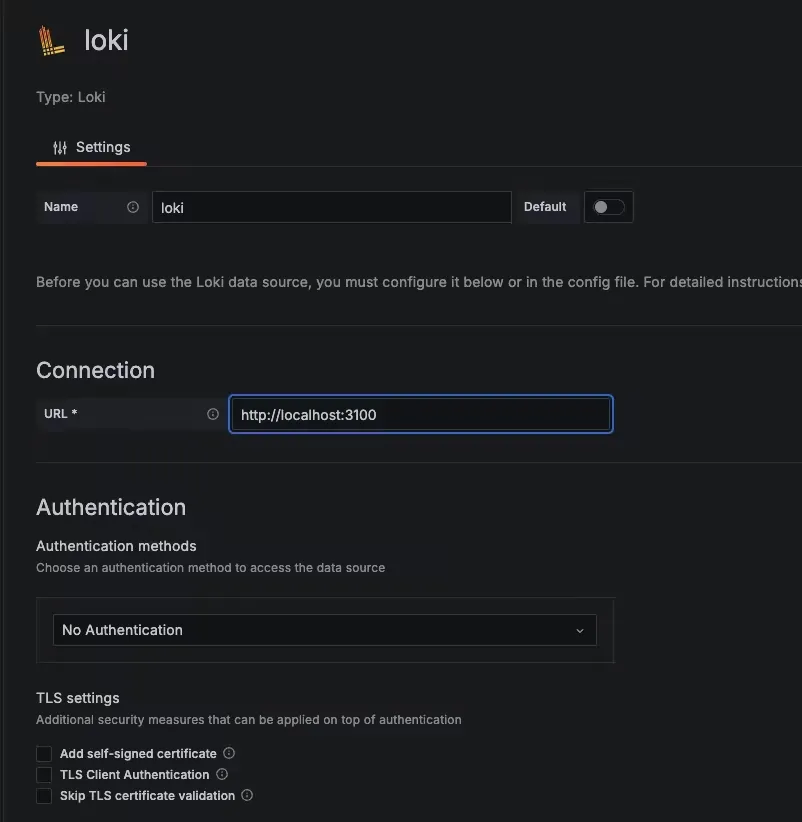
Task: Click the info icon beside Name label
Action: click(x=133, y=207)
